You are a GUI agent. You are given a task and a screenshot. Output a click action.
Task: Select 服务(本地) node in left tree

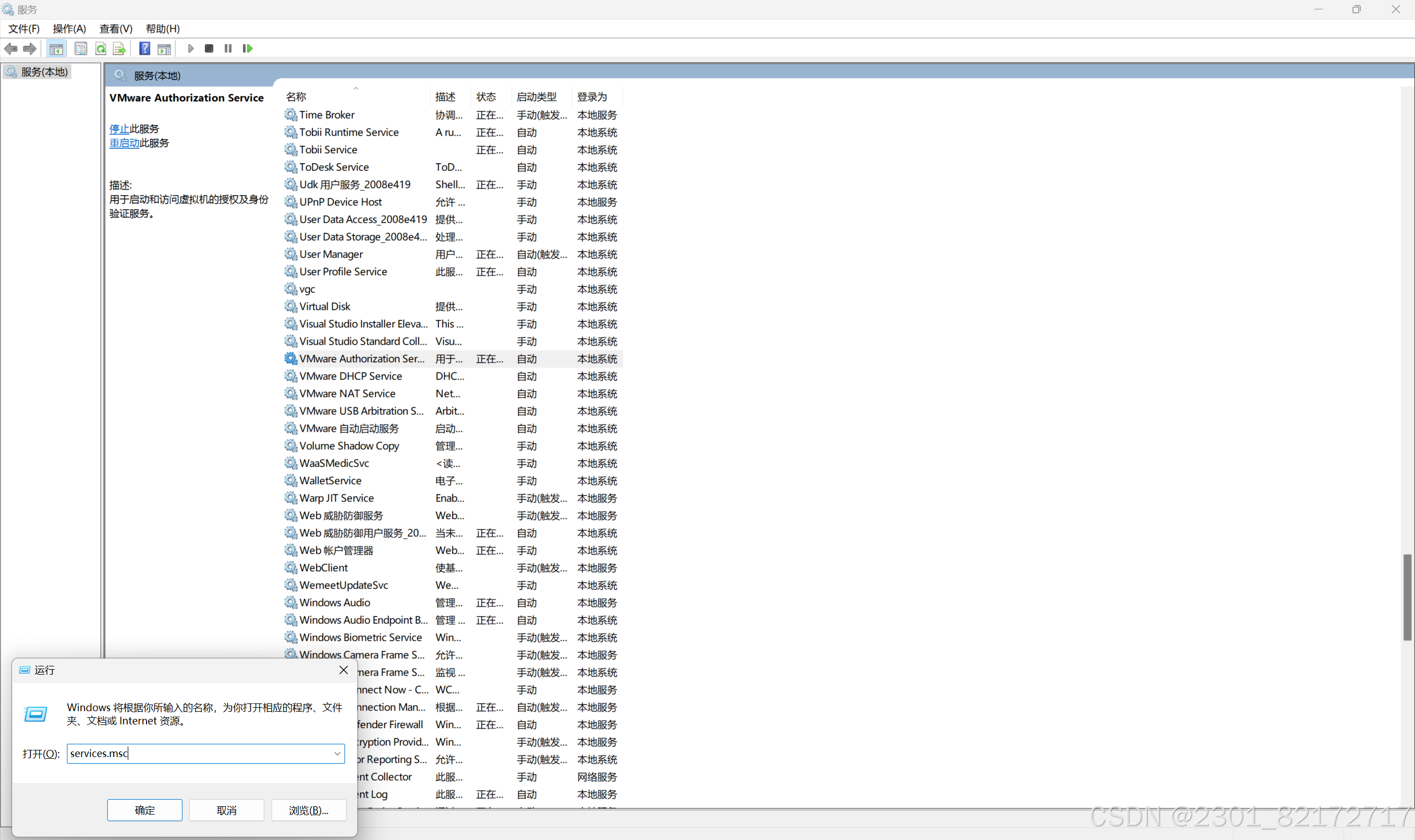(44, 72)
